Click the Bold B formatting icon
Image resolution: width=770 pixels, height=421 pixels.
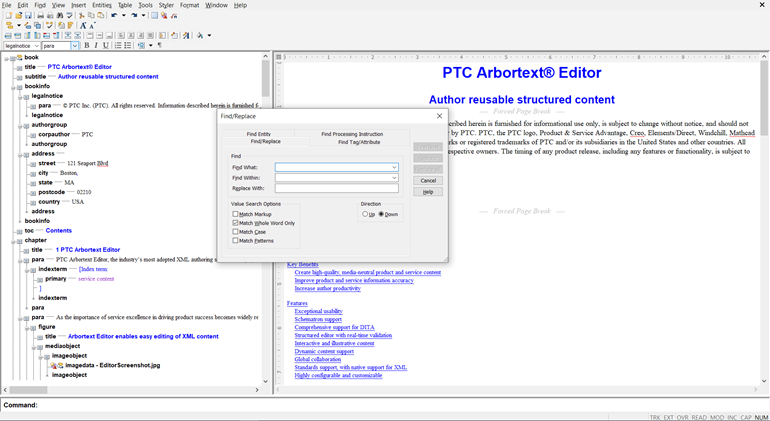pos(87,45)
